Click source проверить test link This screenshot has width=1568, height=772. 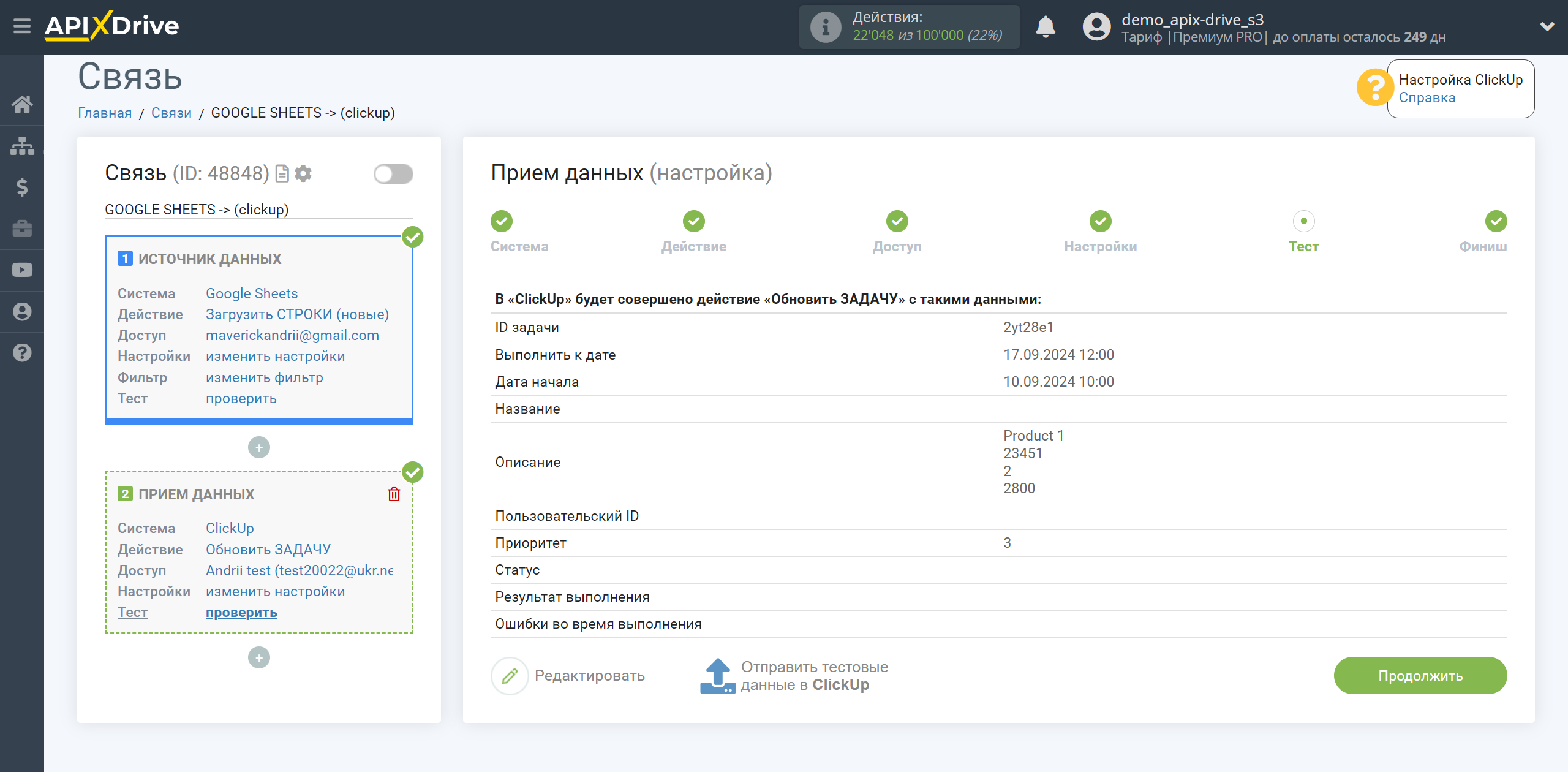point(241,398)
